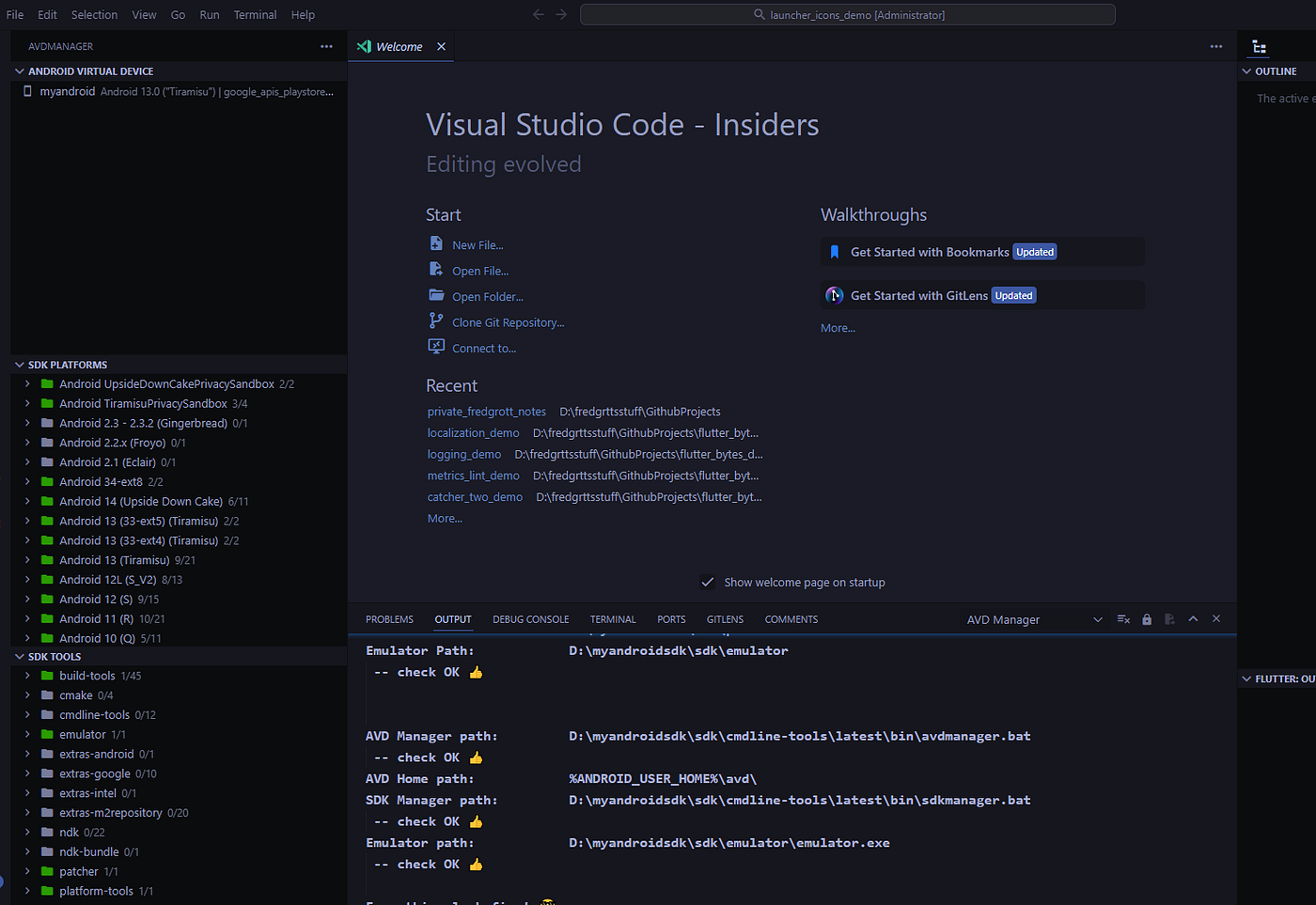Open the AVD Manager output channel dropdown
Viewport: 1316px width, 905px height.
[1033, 619]
